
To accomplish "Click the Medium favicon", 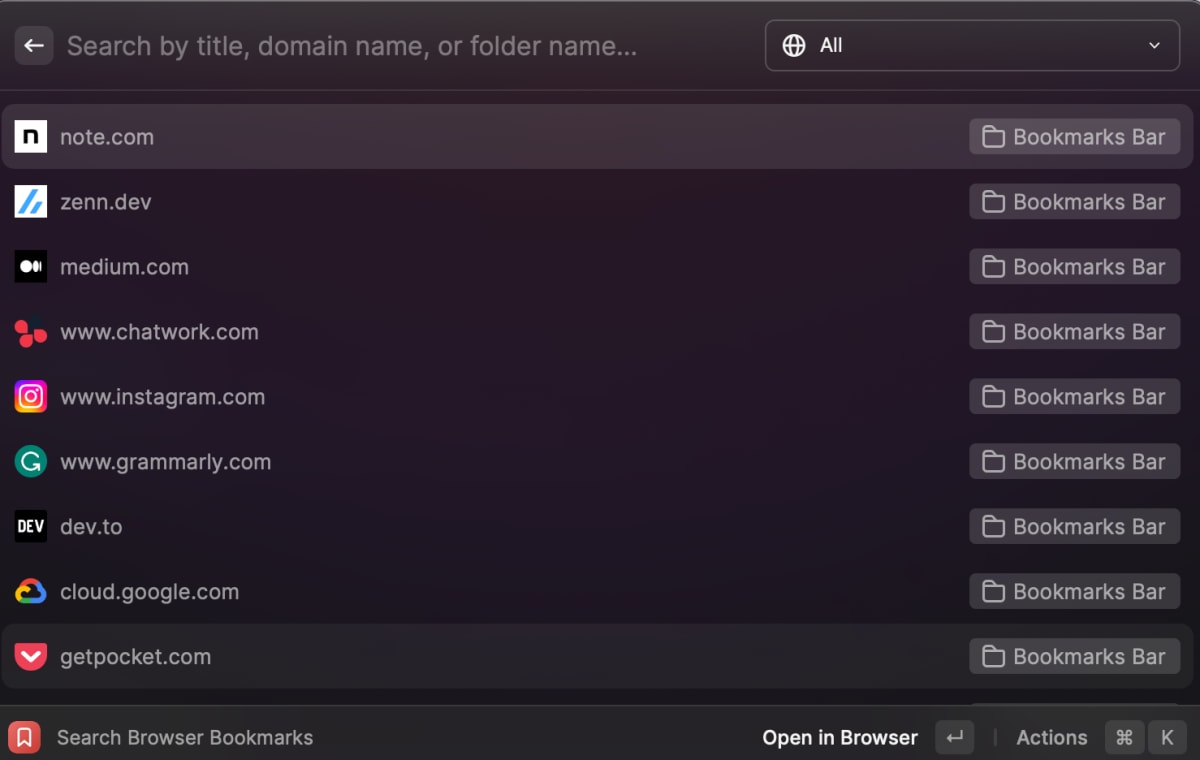I will pyautogui.click(x=31, y=267).
